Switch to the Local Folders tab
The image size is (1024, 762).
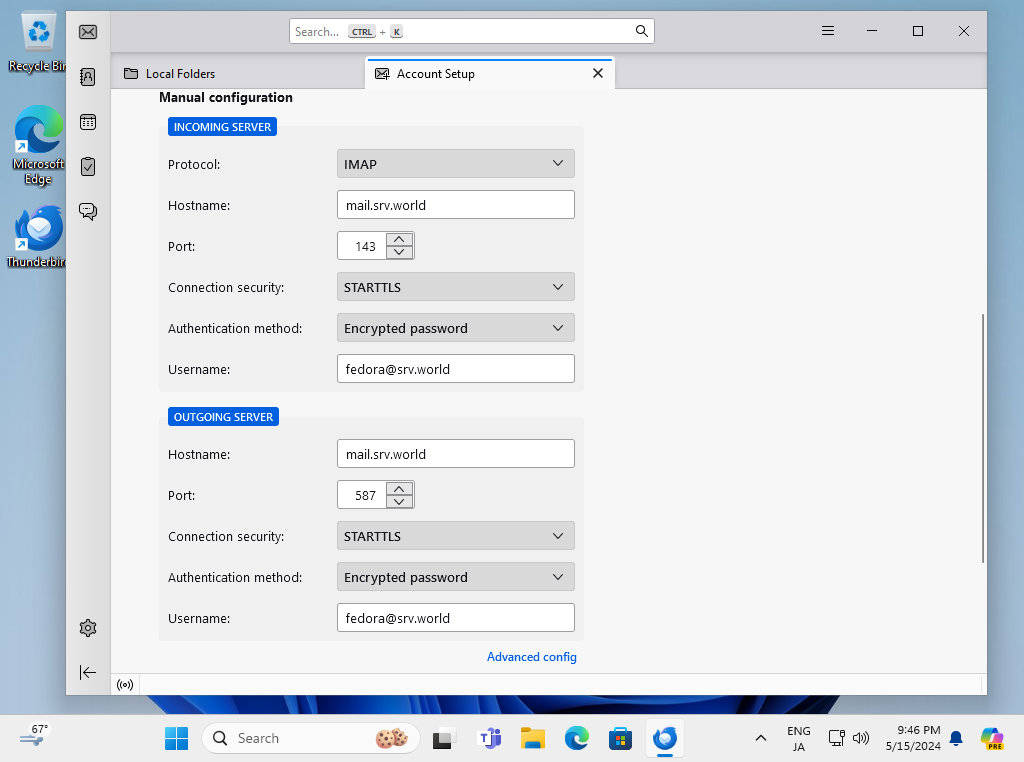pyautogui.click(x=180, y=74)
